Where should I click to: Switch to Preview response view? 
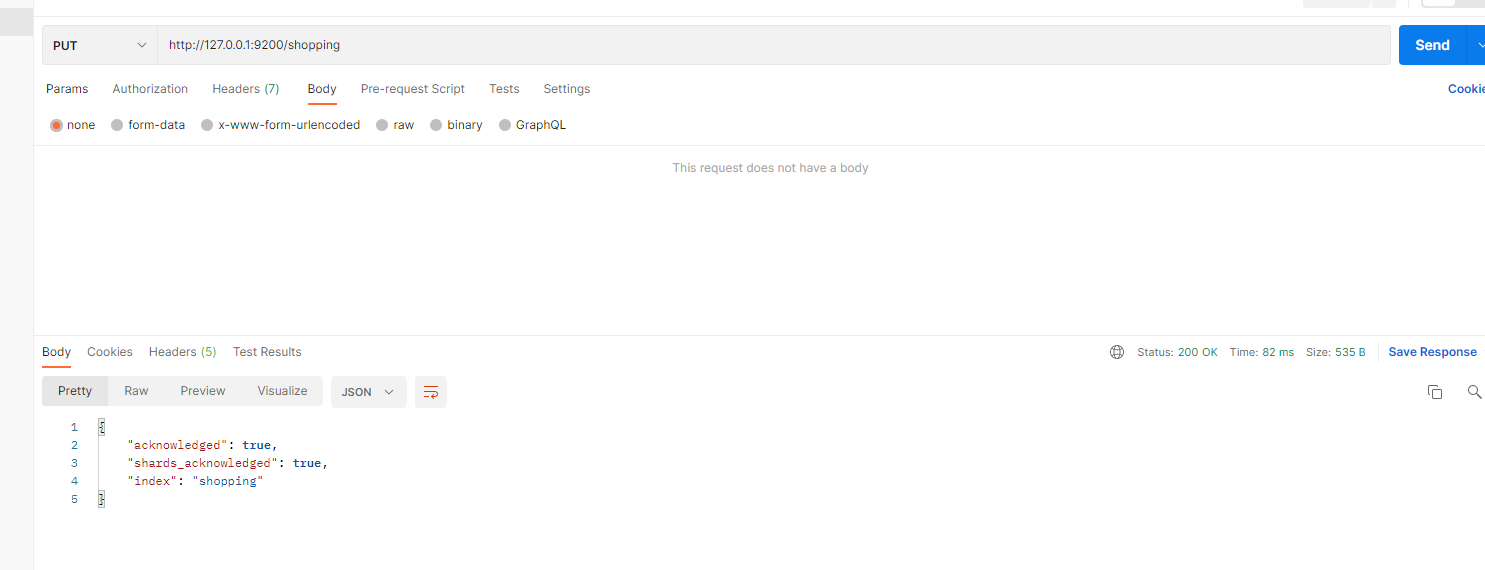click(203, 391)
